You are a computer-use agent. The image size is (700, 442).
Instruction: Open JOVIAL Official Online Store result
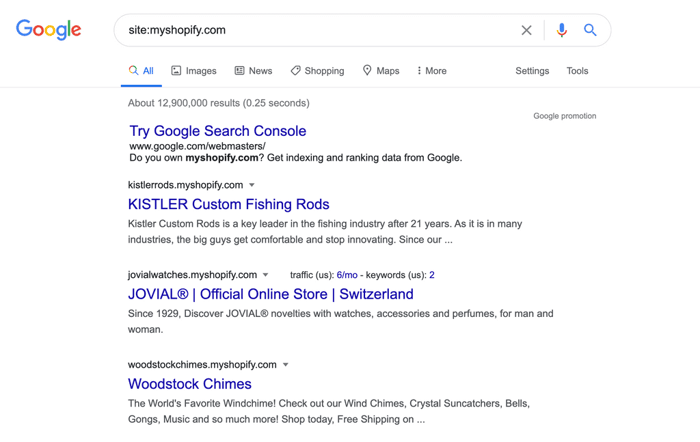271,294
